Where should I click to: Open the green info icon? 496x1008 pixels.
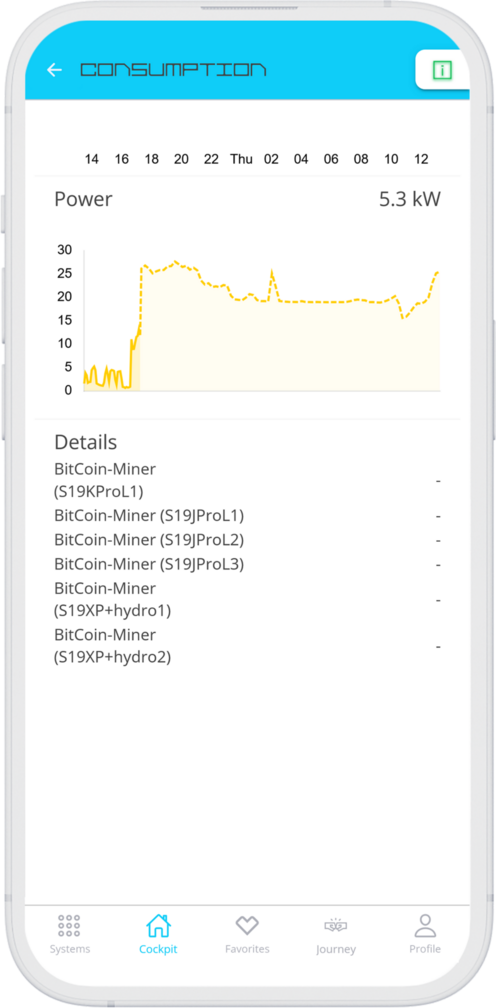click(442, 69)
